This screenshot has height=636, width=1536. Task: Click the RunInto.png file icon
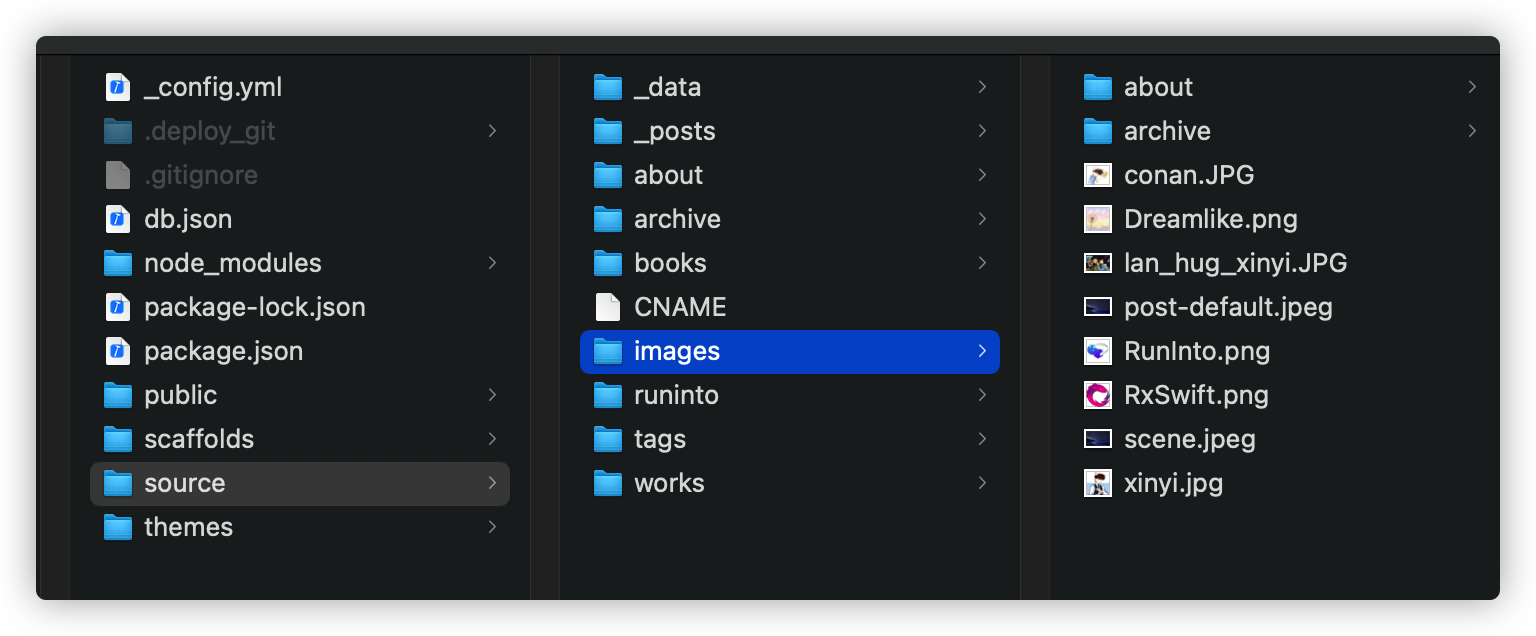coord(1098,351)
